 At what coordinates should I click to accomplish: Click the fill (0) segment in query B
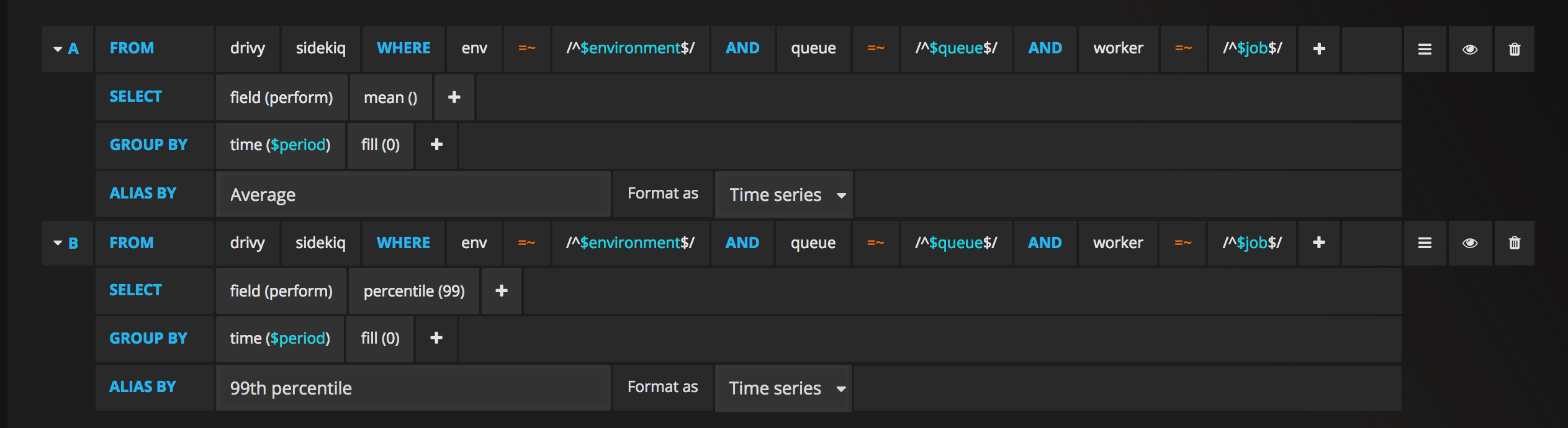coord(381,338)
